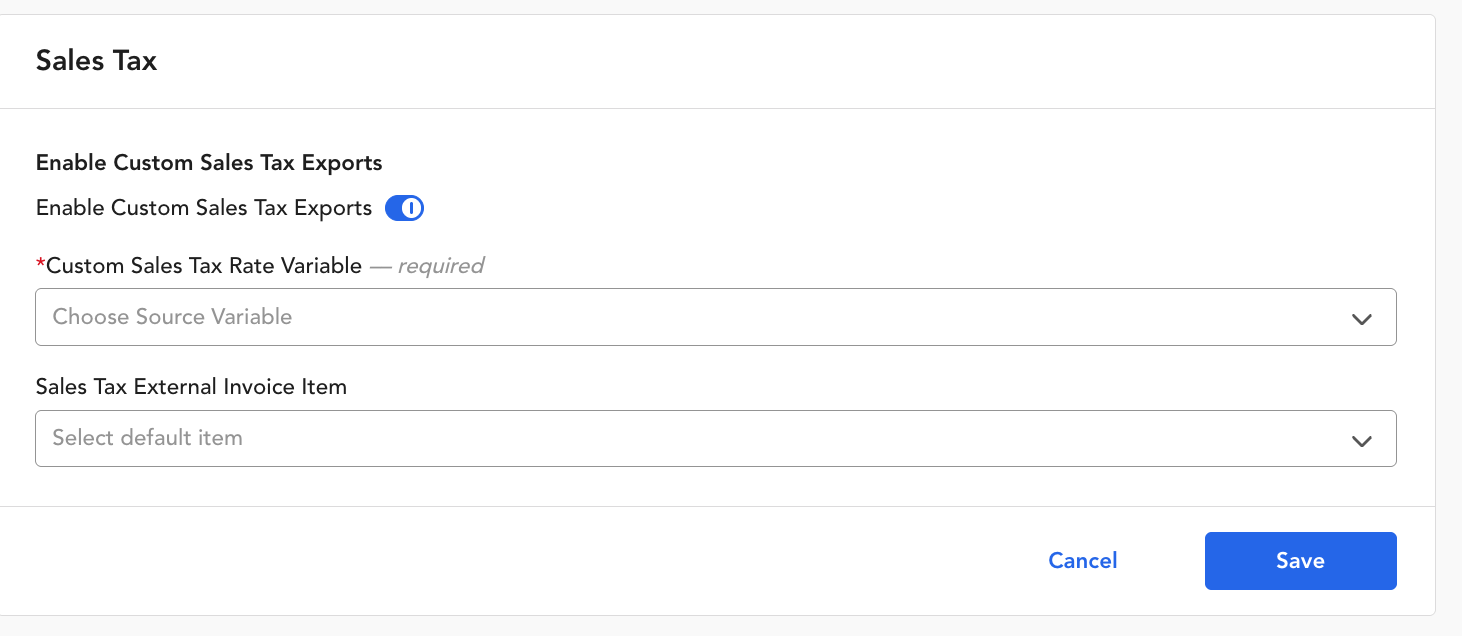
Task: Click the italic "required" hint text
Action: [441, 266]
